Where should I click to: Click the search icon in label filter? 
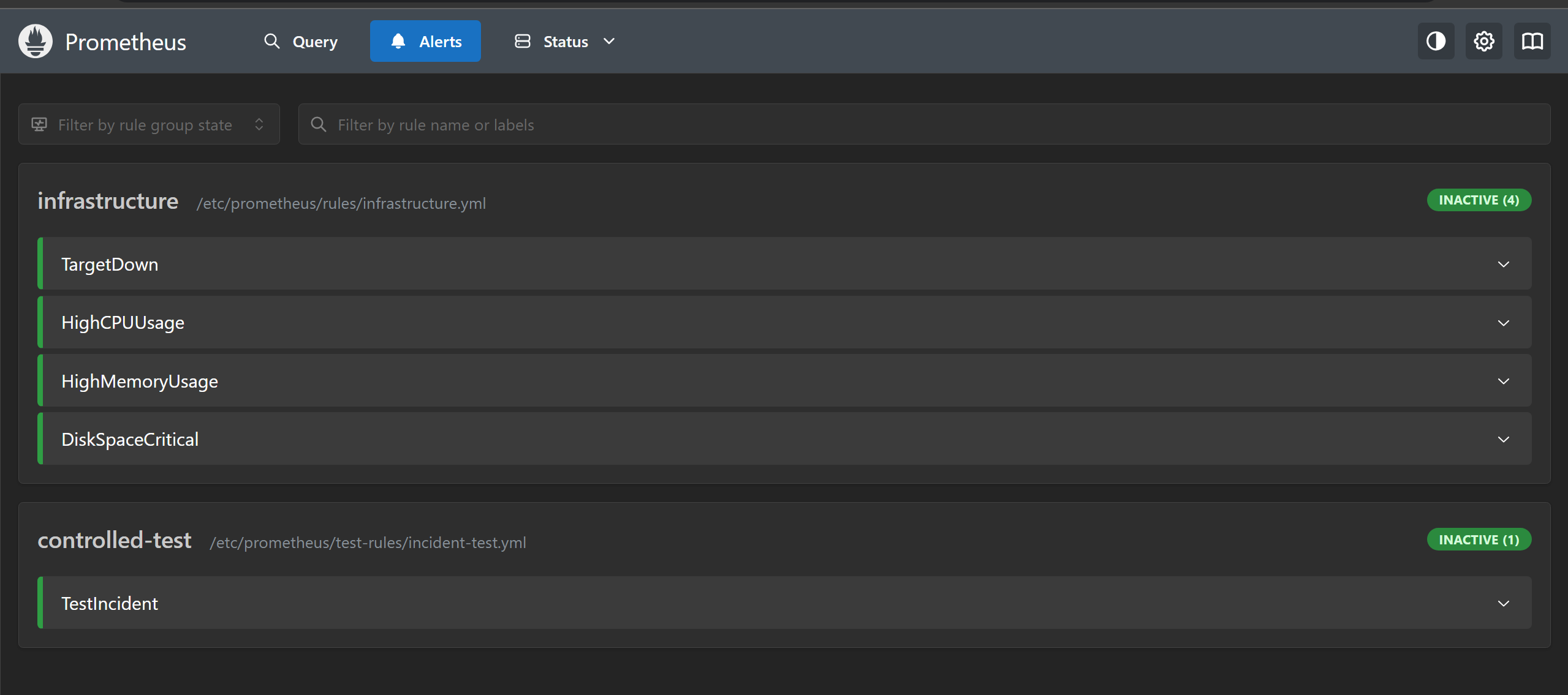click(319, 124)
